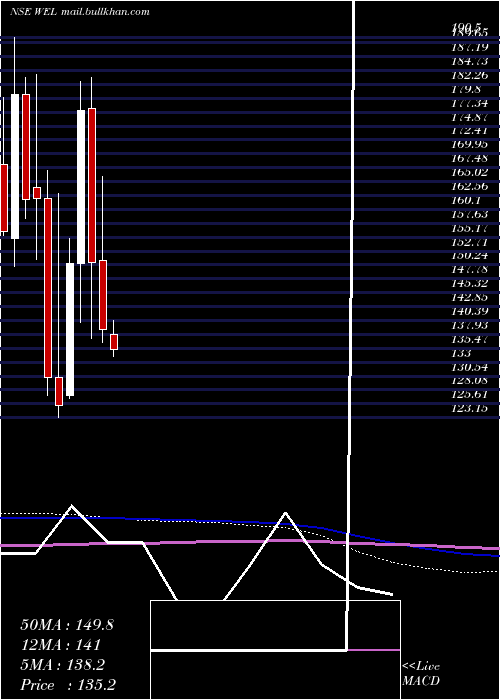This screenshot has height=700, width=500.
Task: Click the longest red candlestick falling to 130
Action: coord(48,288)
